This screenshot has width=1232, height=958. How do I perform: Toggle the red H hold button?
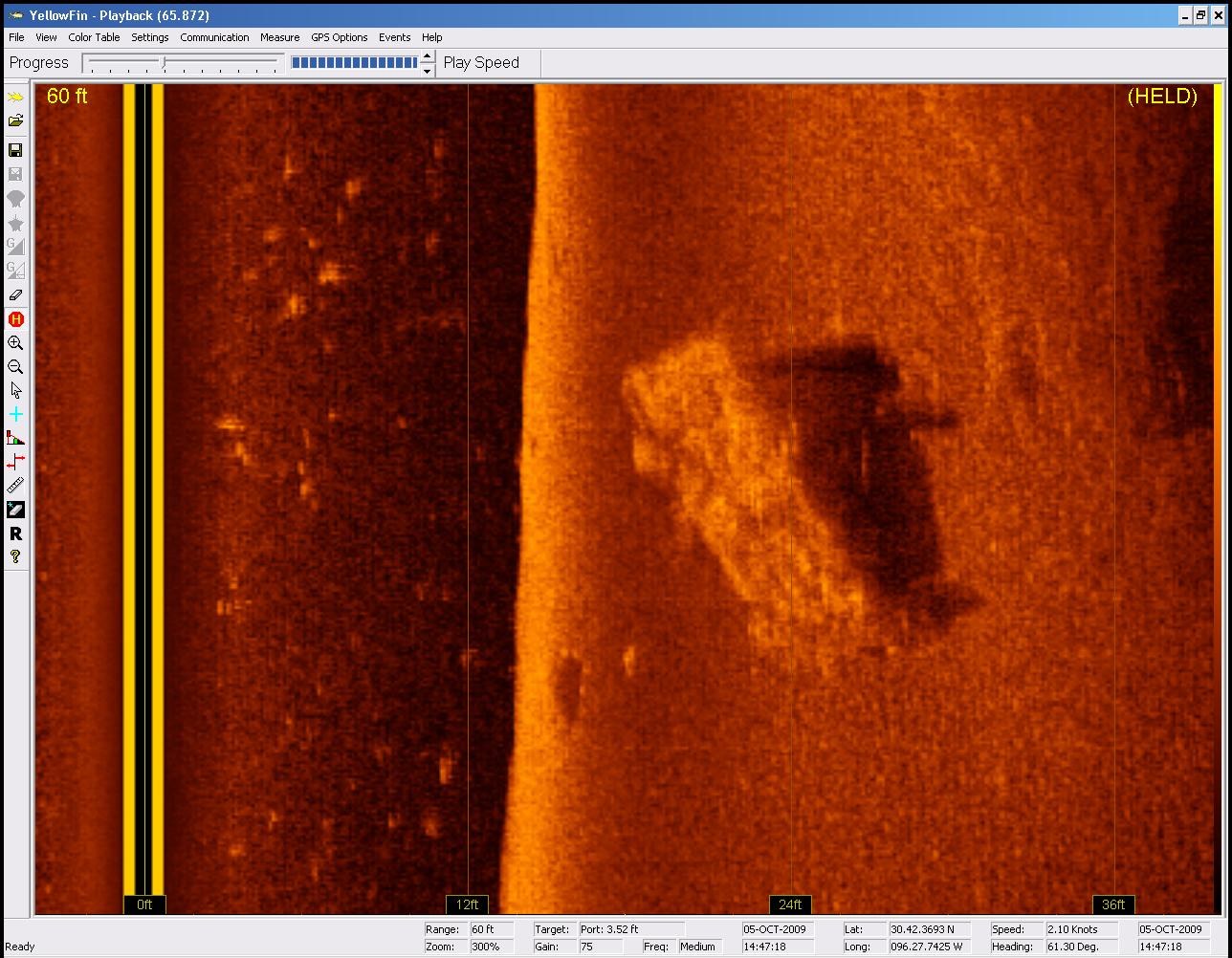pos(15,319)
